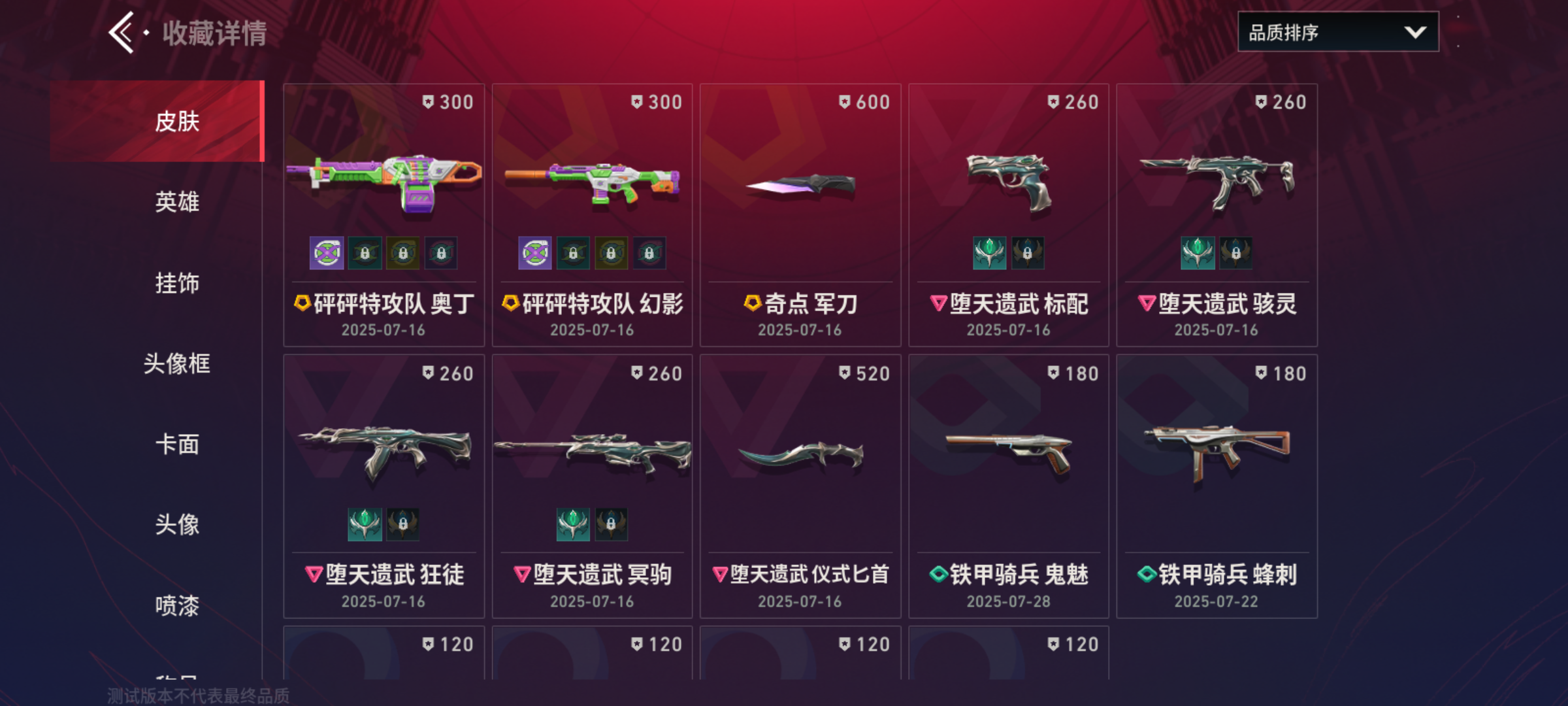Viewport: 1568px width, 706px height.
Task: Switch to the 英雄 tab
Action: pyautogui.click(x=177, y=202)
